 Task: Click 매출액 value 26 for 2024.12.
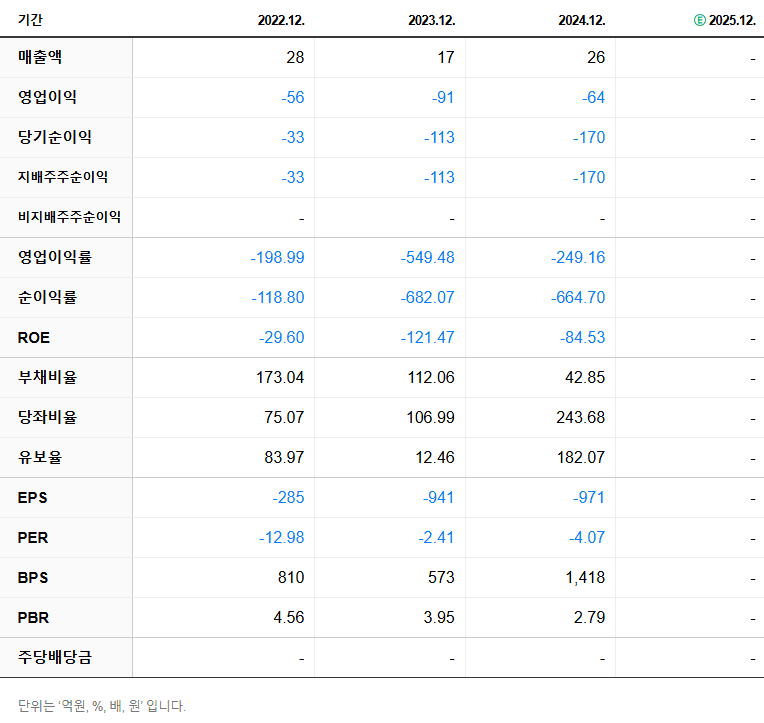[x=596, y=57]
